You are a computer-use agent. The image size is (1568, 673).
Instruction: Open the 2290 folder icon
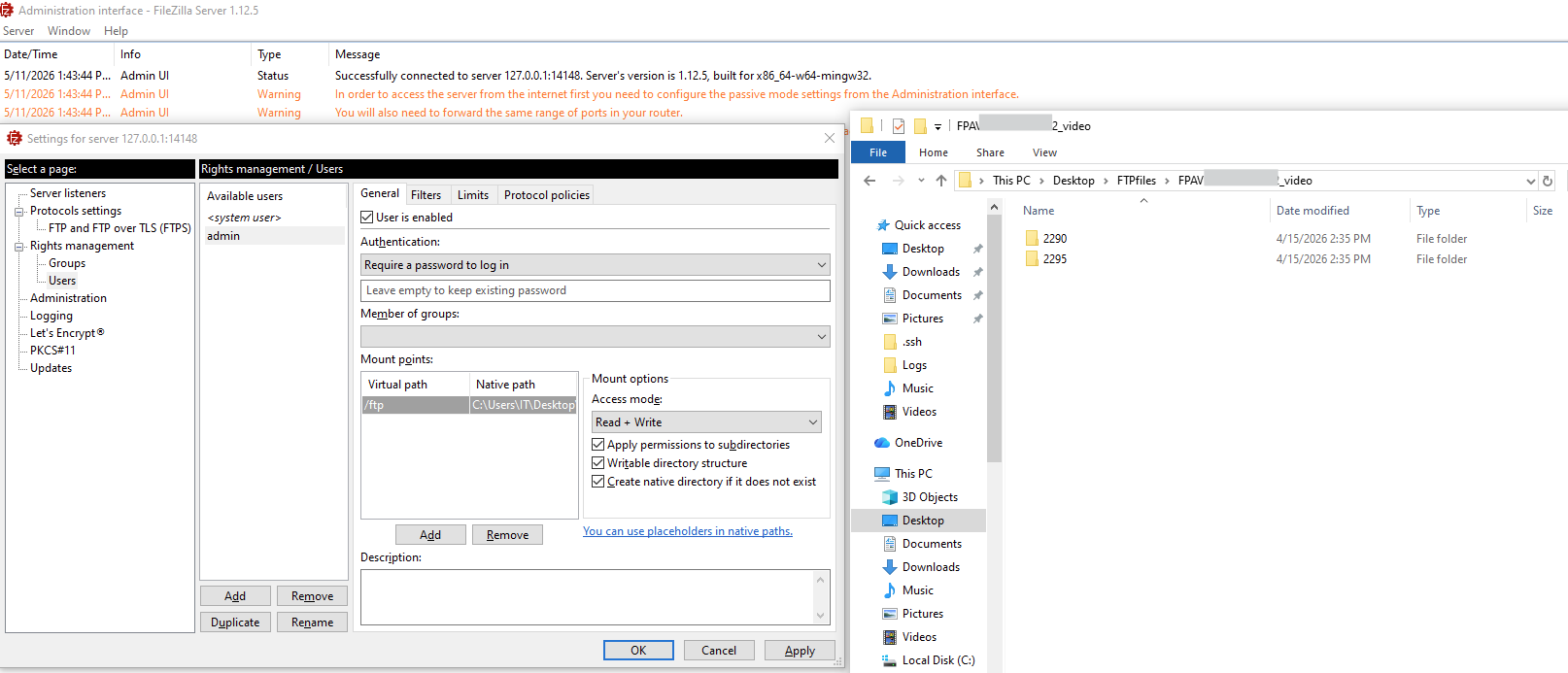tap(1032, 238)
